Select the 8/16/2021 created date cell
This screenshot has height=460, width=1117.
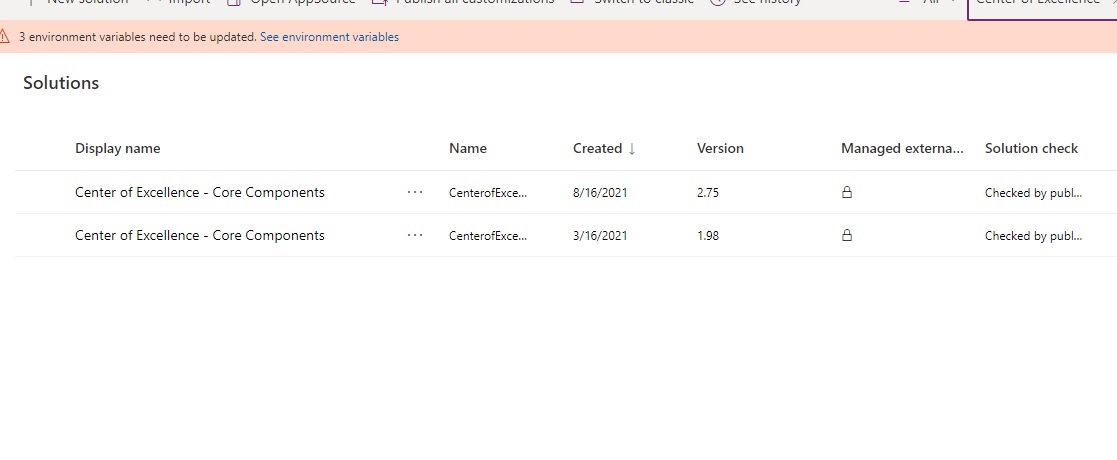(600, 192)
